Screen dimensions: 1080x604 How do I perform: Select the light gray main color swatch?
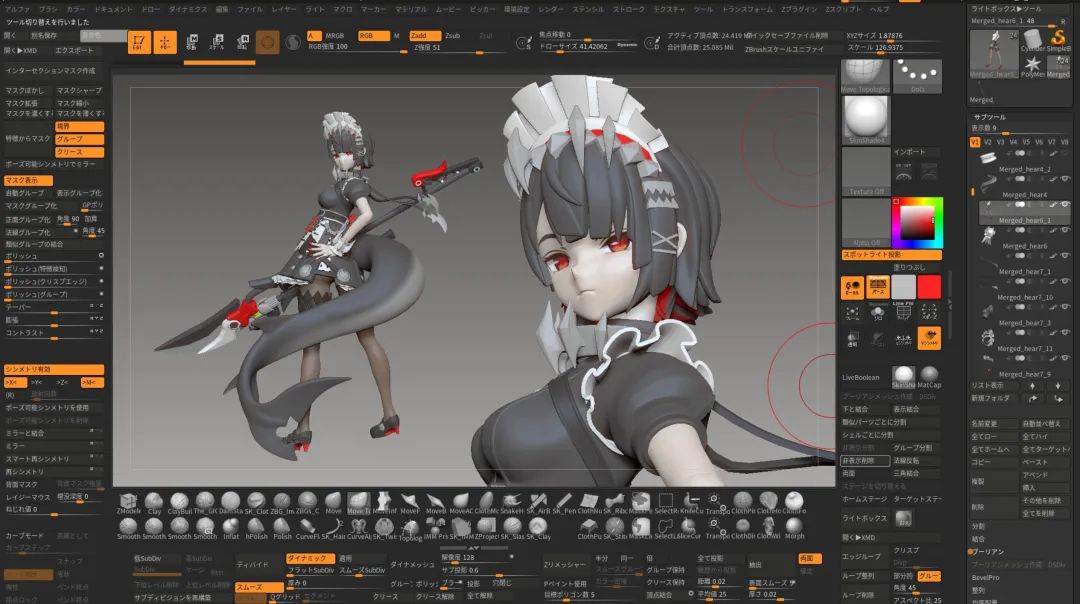click(x=904, y=287)
